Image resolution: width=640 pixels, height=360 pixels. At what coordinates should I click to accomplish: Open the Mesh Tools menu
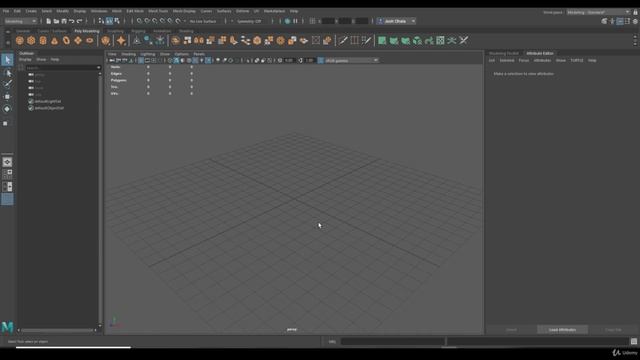coord(158,11)
